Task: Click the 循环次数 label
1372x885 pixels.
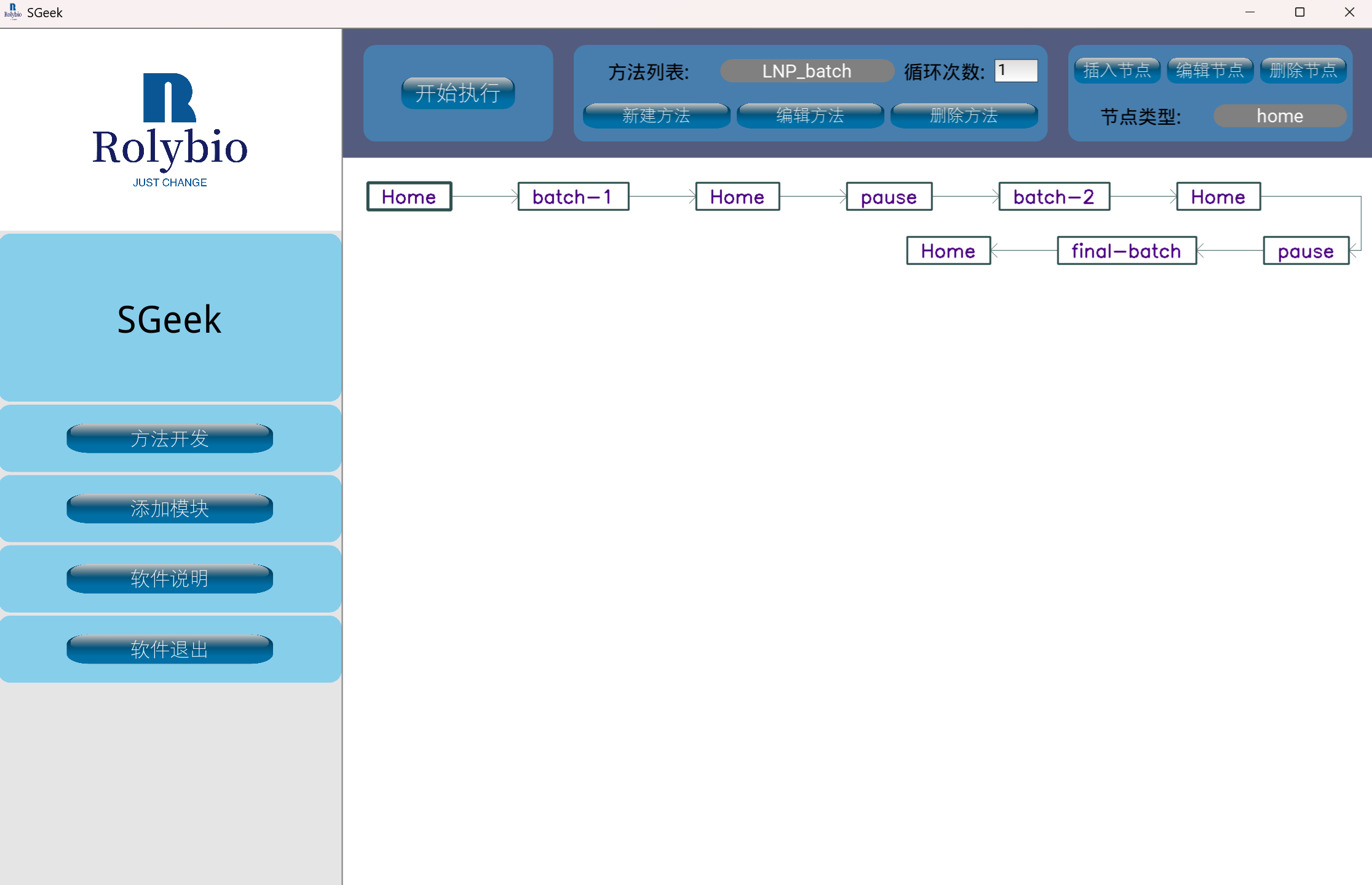Action: [945, 72]
